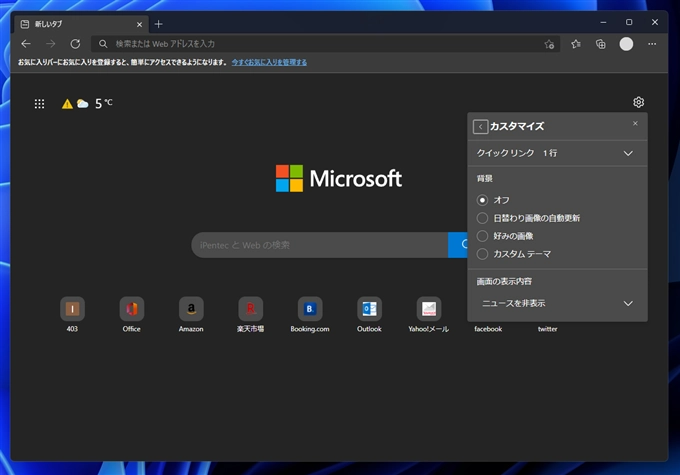Open the Office quick link tile

tap(131, 314)
